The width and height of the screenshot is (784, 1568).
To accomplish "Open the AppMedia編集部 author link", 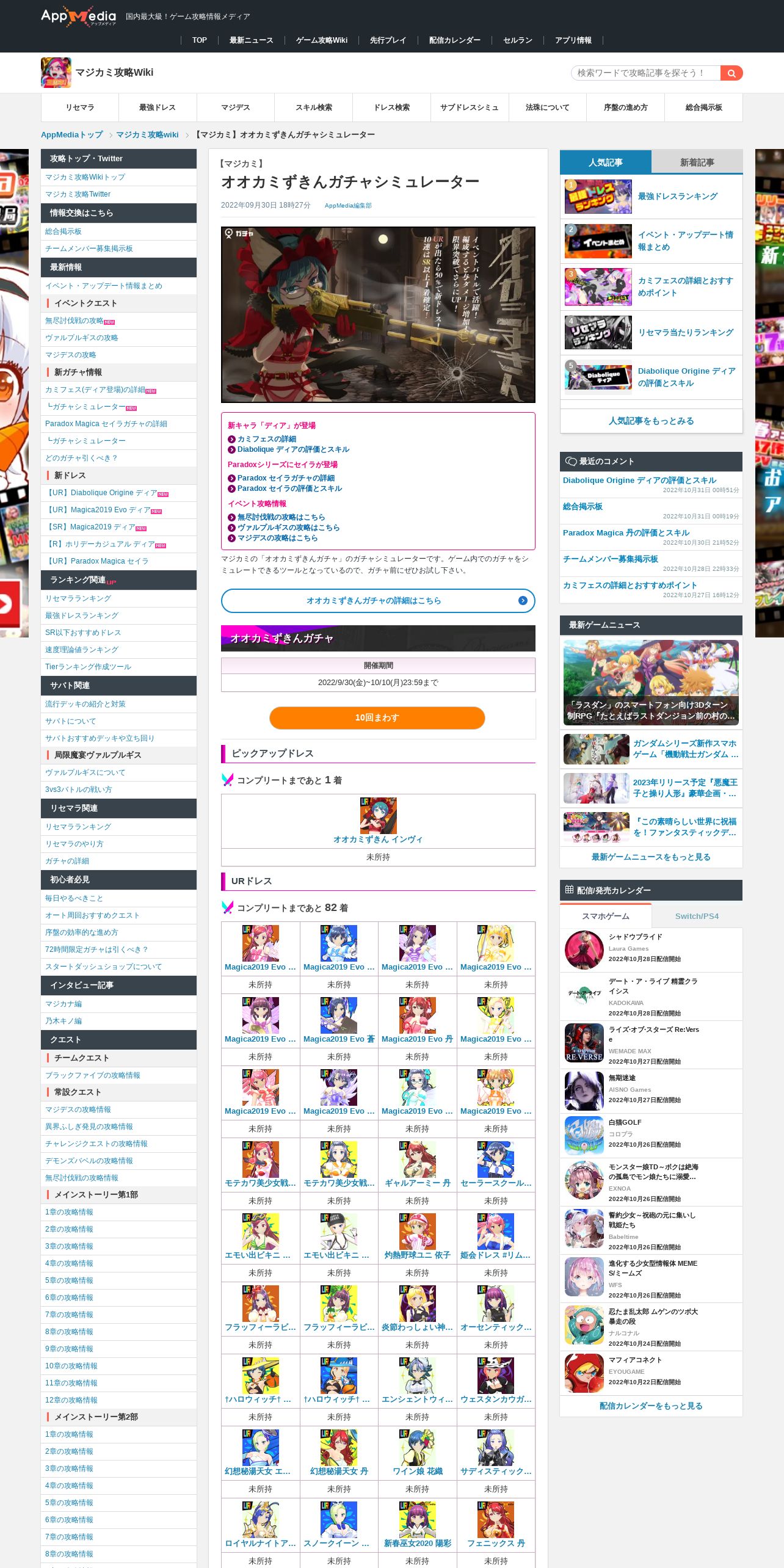I will (348, 206).
